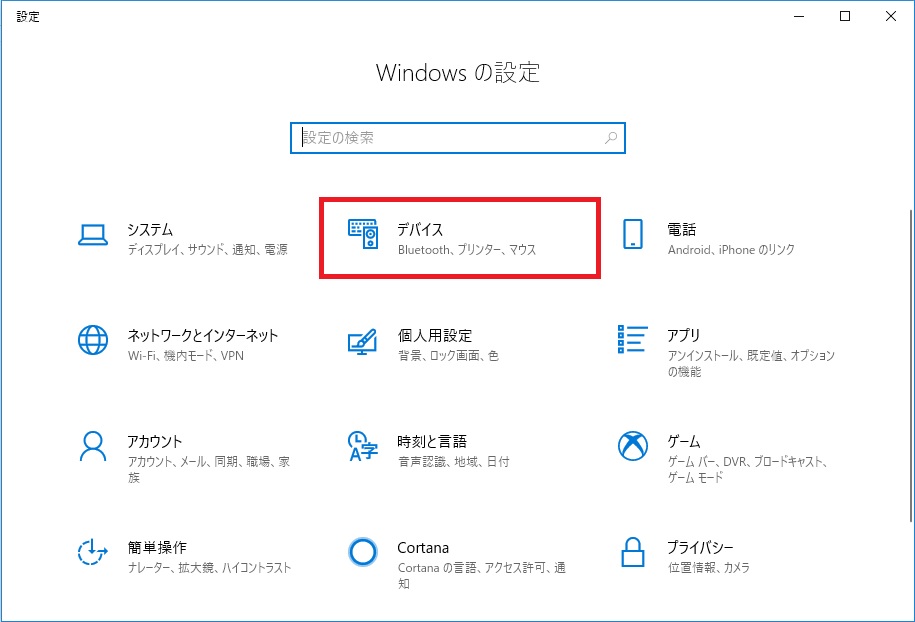This screenshot has width=915, height=622.
Task: Click the ディスプレイ、サウンド、通知、電源 description
Action: [208, 250]
